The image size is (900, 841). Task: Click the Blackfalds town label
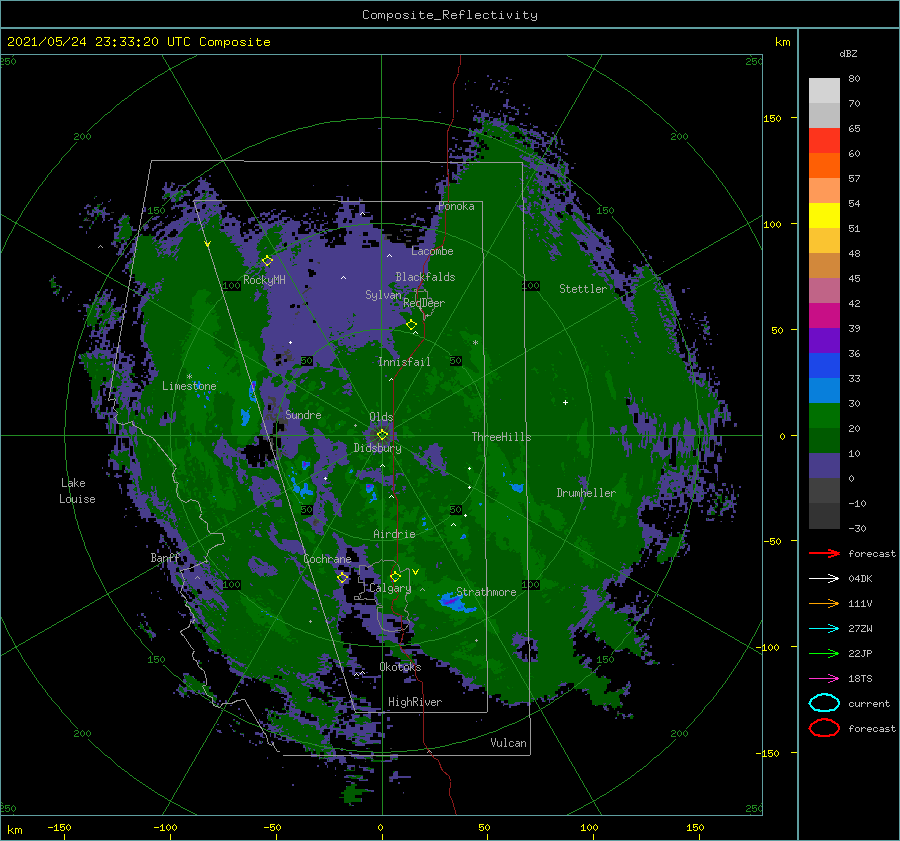(425, 277)
